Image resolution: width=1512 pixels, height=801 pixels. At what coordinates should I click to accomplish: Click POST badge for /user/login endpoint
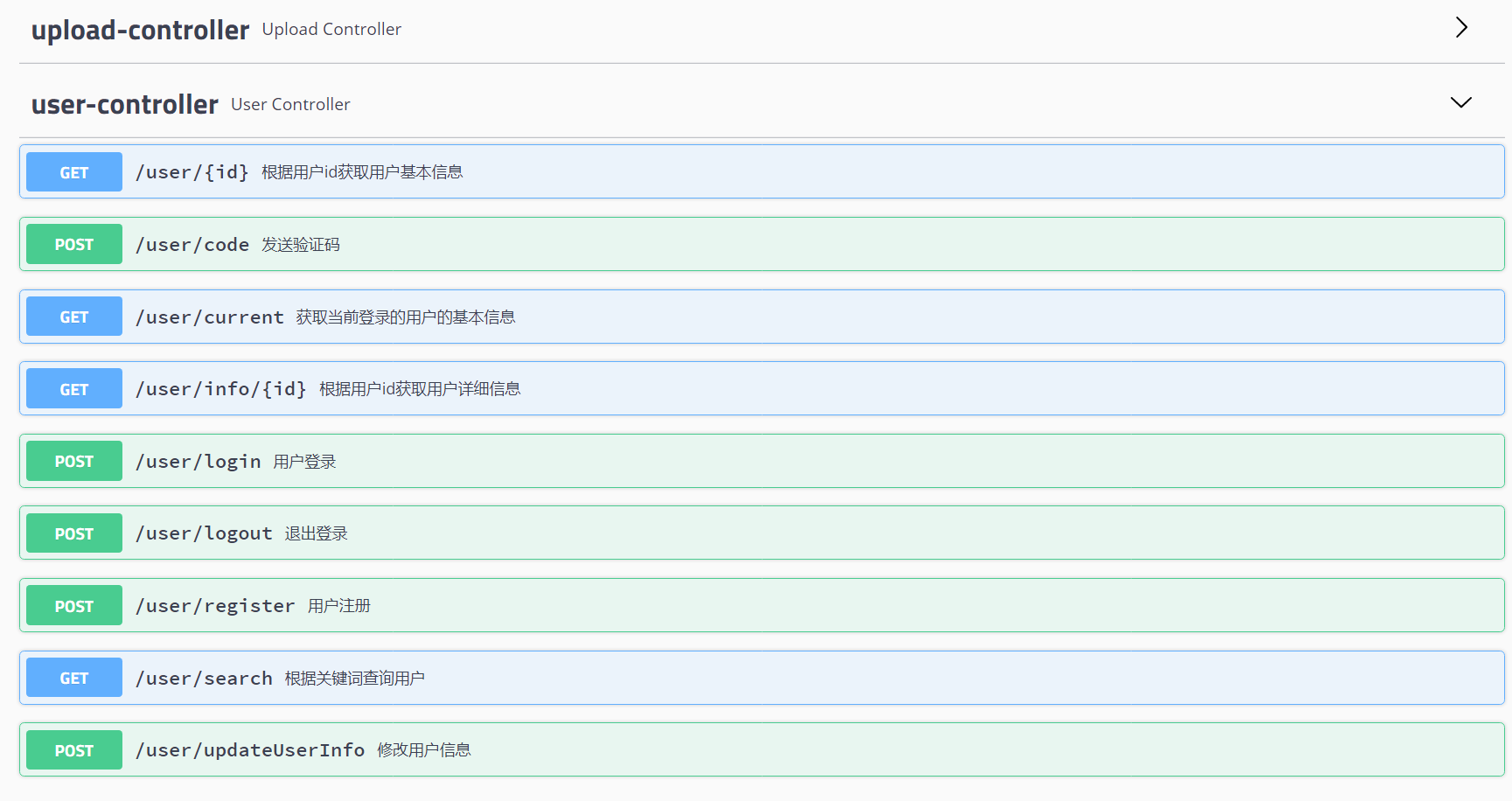click(74, 462)
